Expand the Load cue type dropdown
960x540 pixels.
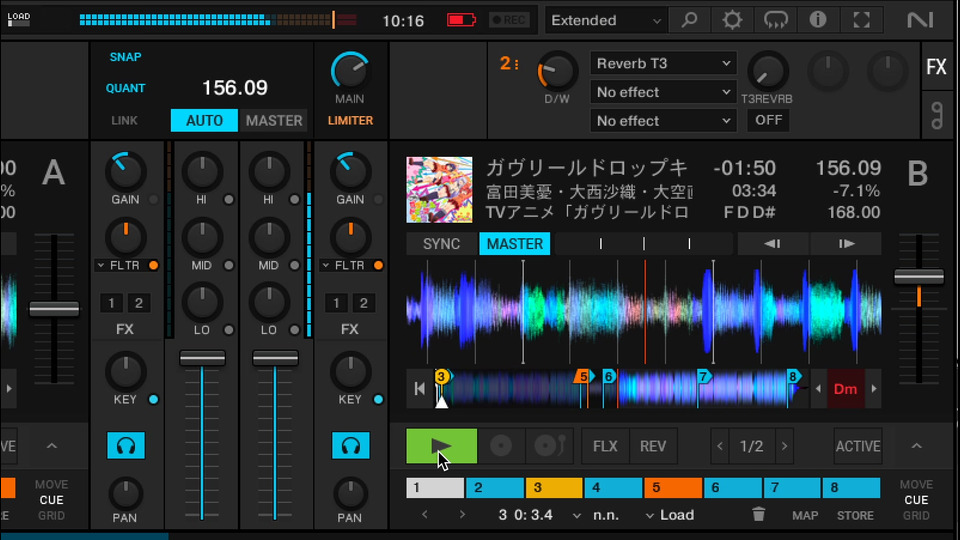(x=670, y=515)
